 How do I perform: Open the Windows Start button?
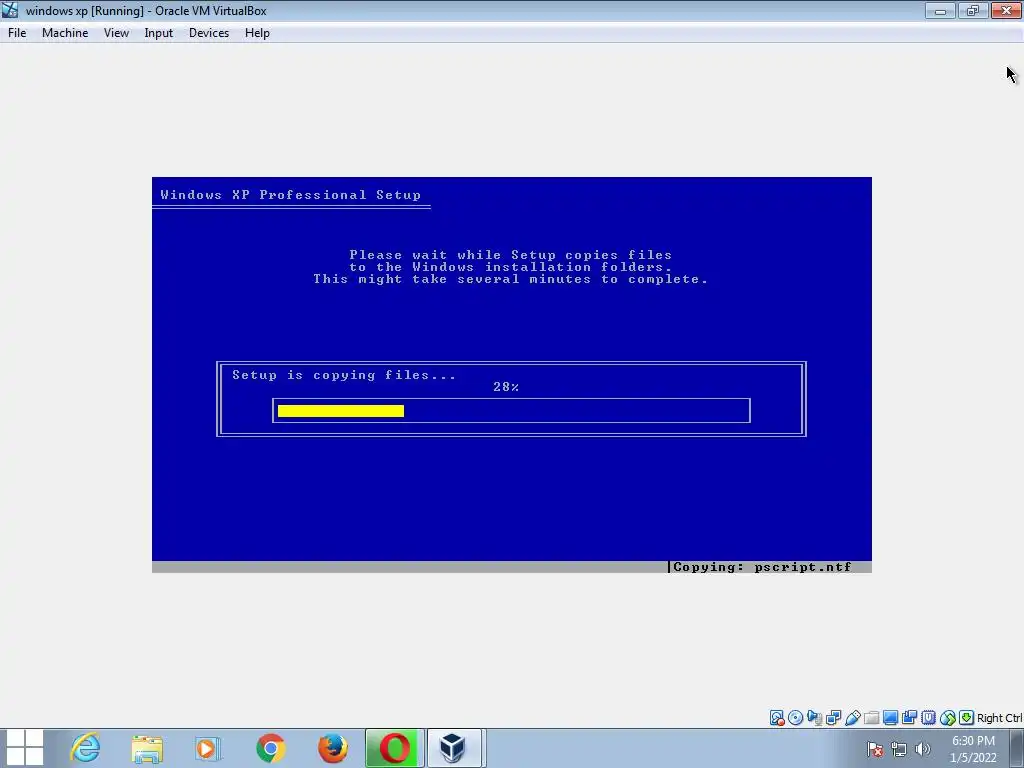tap(25, 747)
